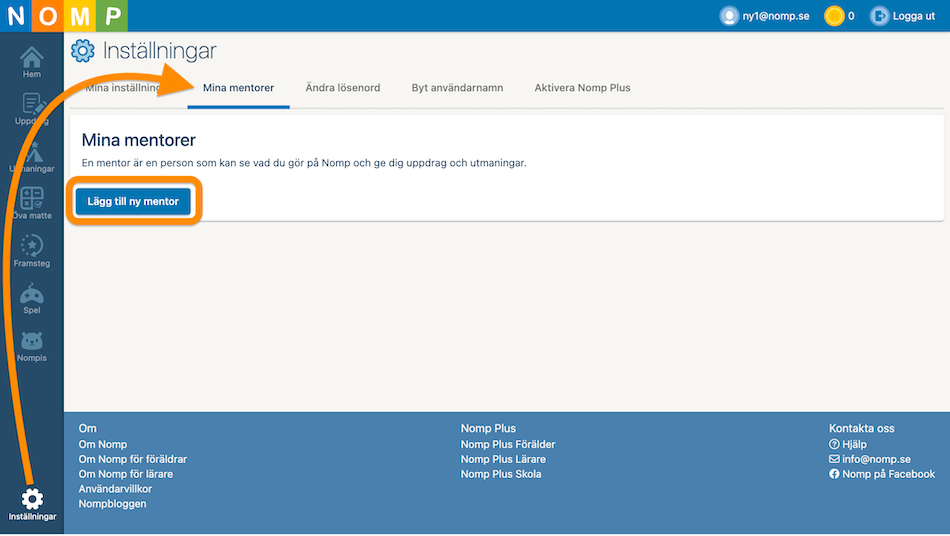Switch to Ändra lösenord tab

tap(343, 88)
